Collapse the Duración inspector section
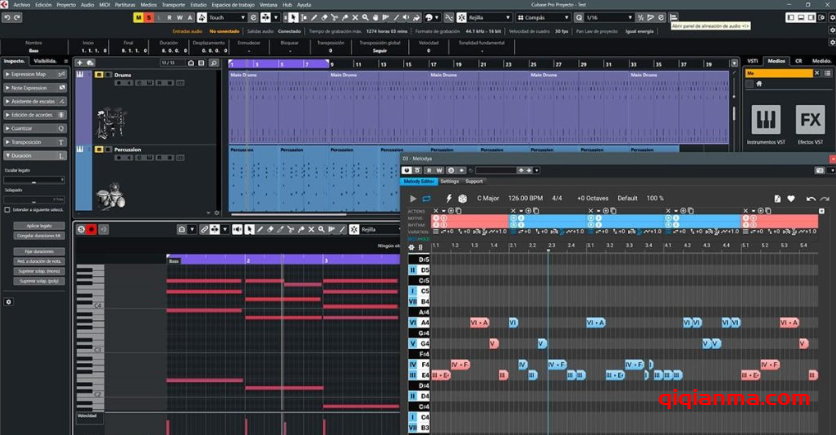Image resolution: width=836 pixels, height=435 pixels. point(35,156)
